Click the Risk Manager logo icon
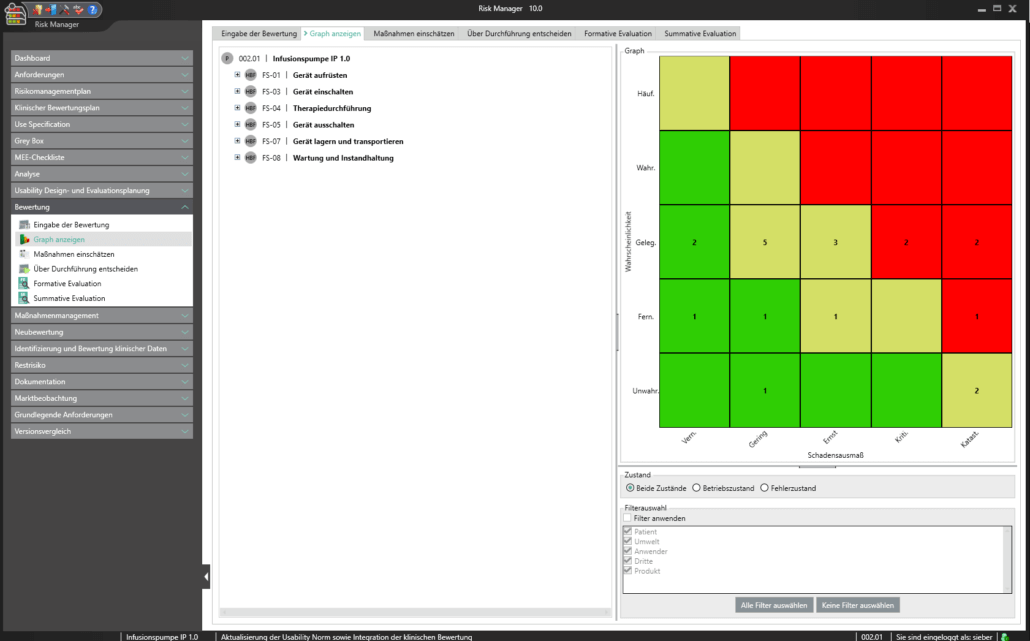The image size is (1030, 641). [x=16, y=12]
